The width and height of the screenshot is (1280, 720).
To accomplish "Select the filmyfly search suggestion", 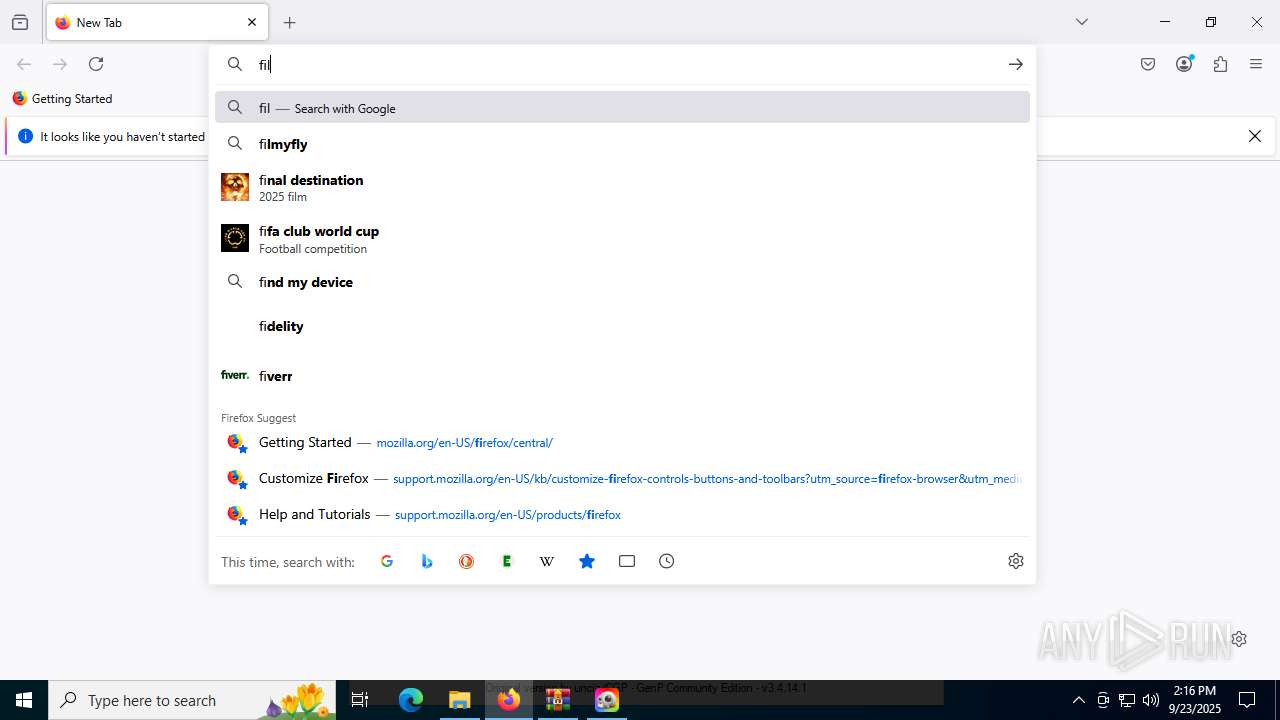I will pos(622,144).
